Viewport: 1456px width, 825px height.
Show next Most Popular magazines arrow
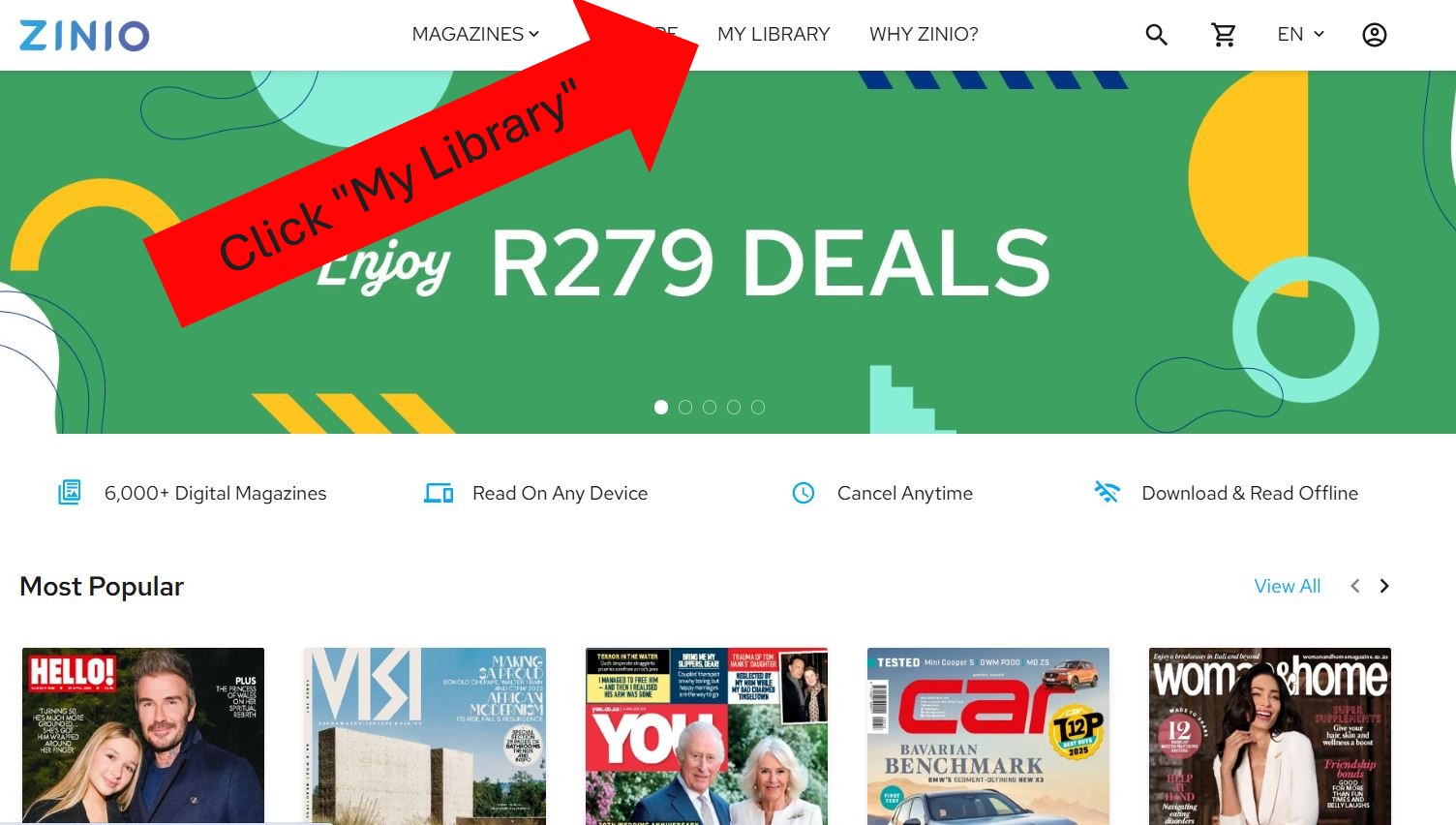coord(1384,586)
